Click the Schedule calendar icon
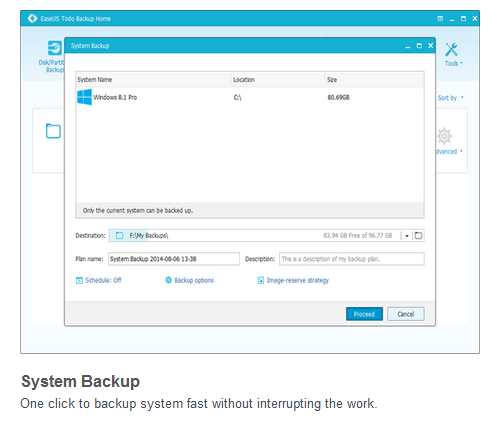Screen dimensions: 504x430 click(x=79, y=280)
